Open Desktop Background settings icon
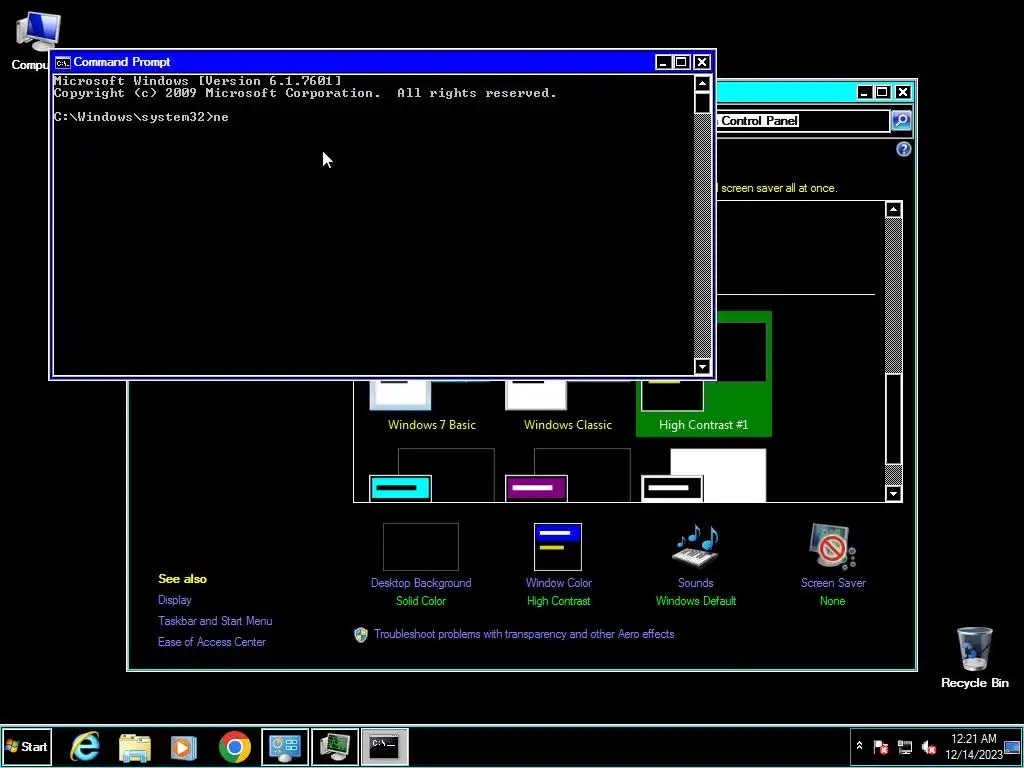Image resolution: width=1024 pixels, height=768 pixels. point(421,547)
